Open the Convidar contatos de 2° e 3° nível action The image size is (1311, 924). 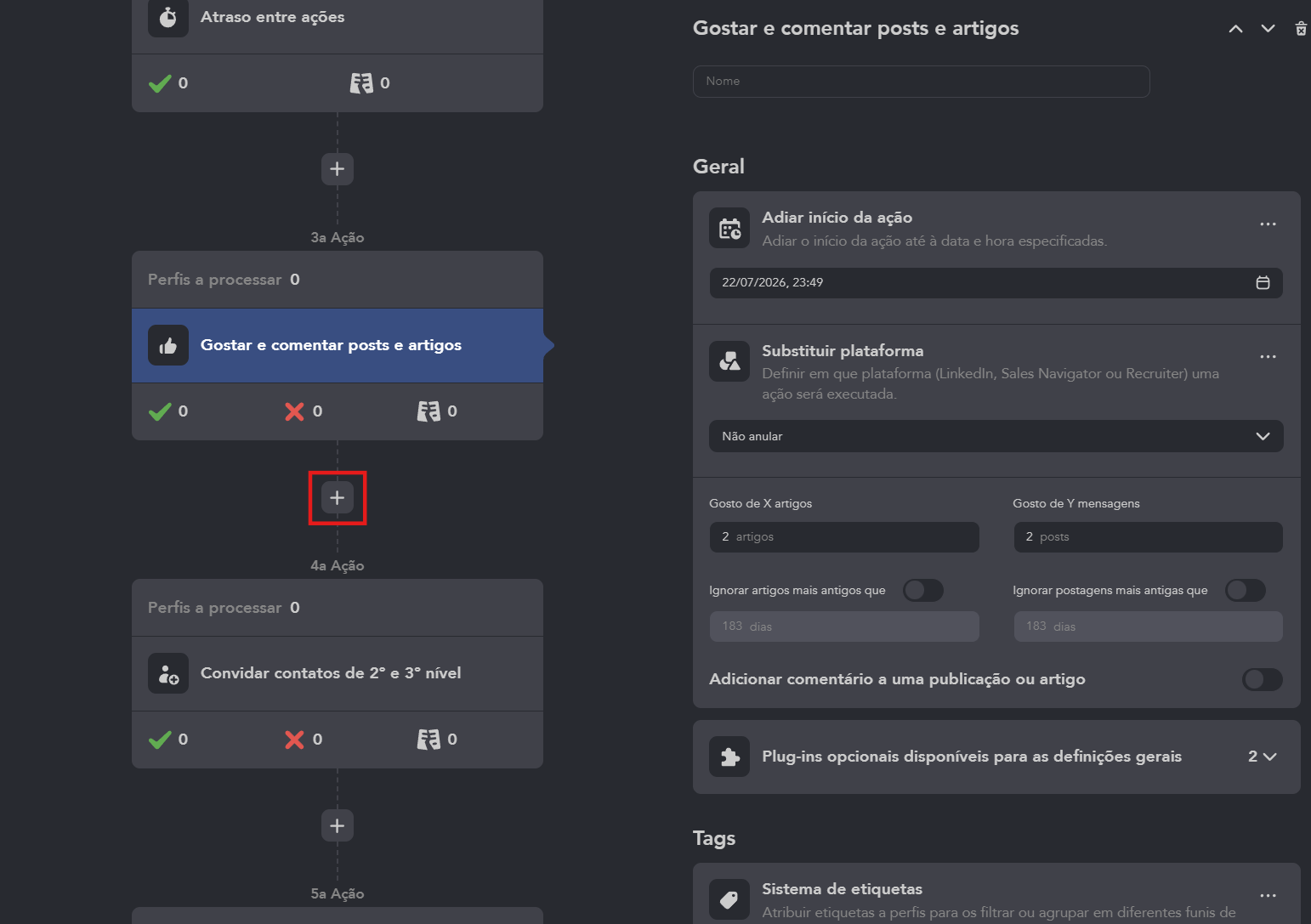(x=338, y=673)
